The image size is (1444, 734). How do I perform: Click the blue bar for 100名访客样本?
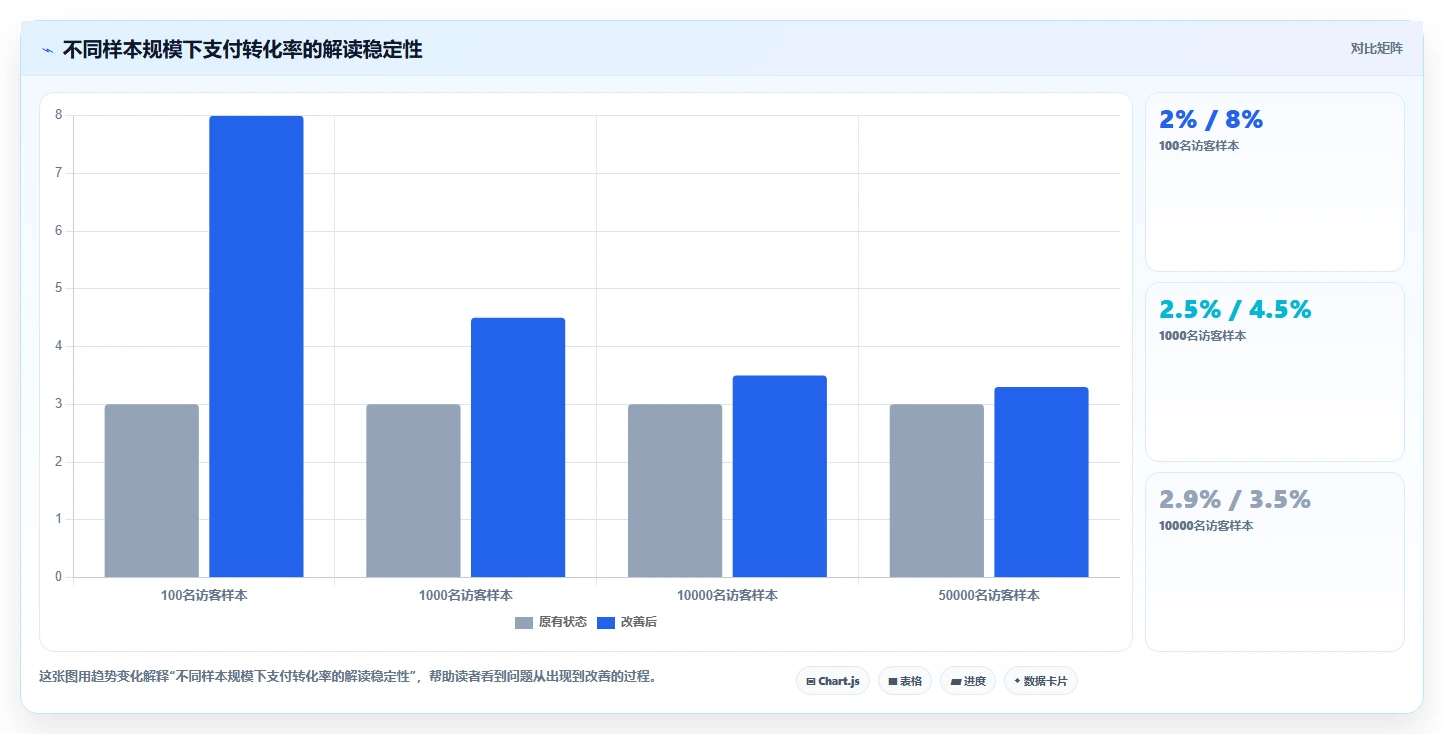256,346
